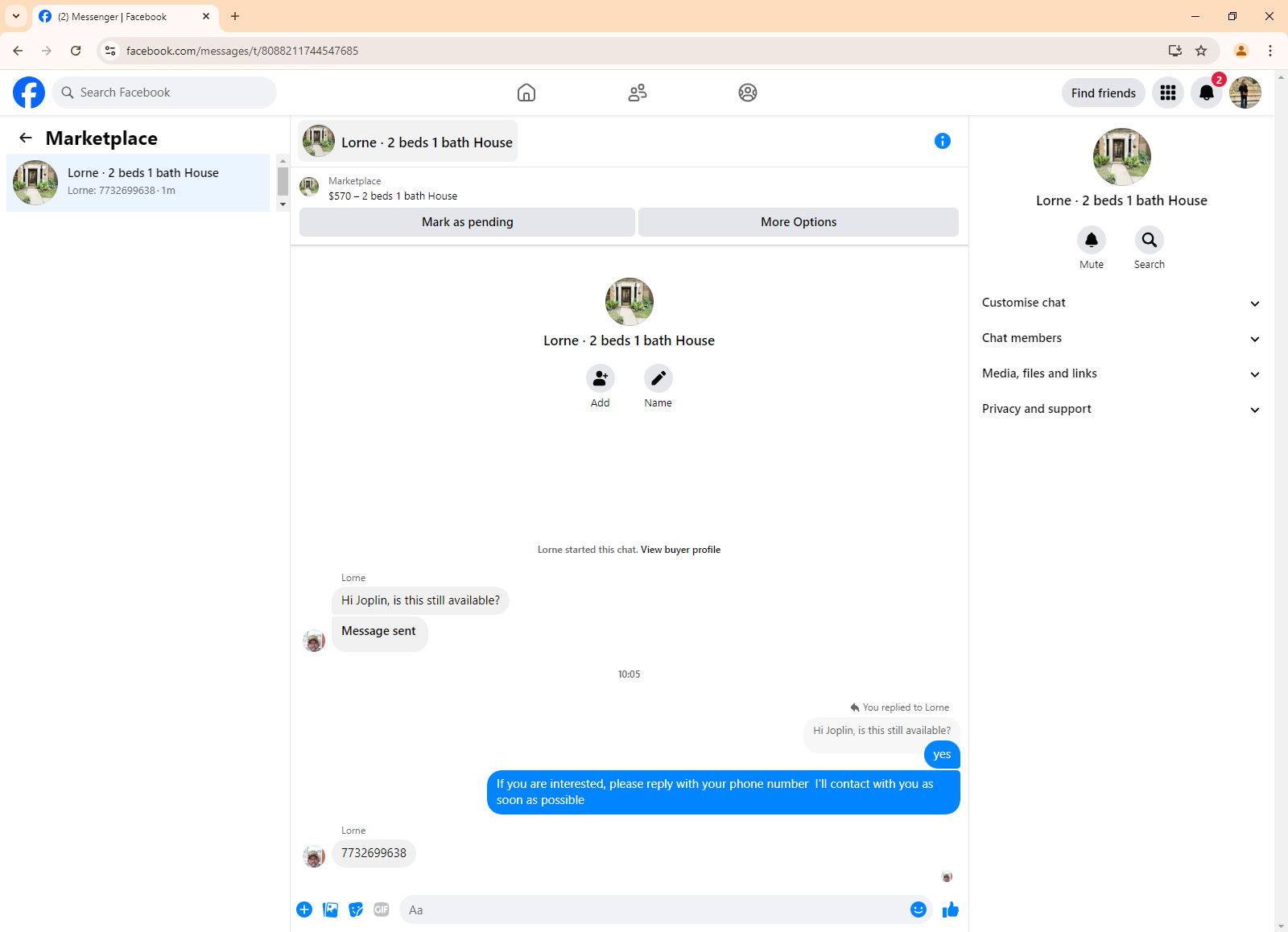Screen dimensions: 1288x932
Task: Click the message bubble 7732699638
Action: coord(374,853)
